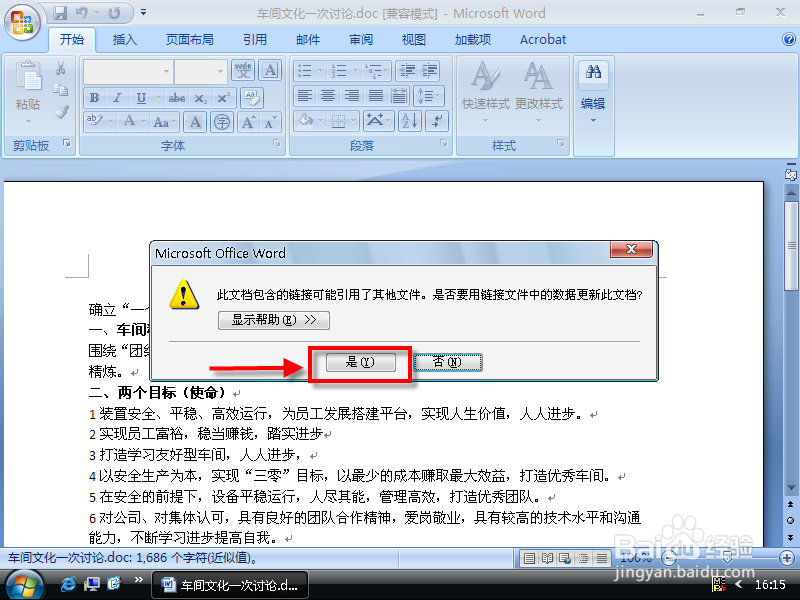Shrink font size button
The height and width of the screenshot is (600, 800).
270,122
